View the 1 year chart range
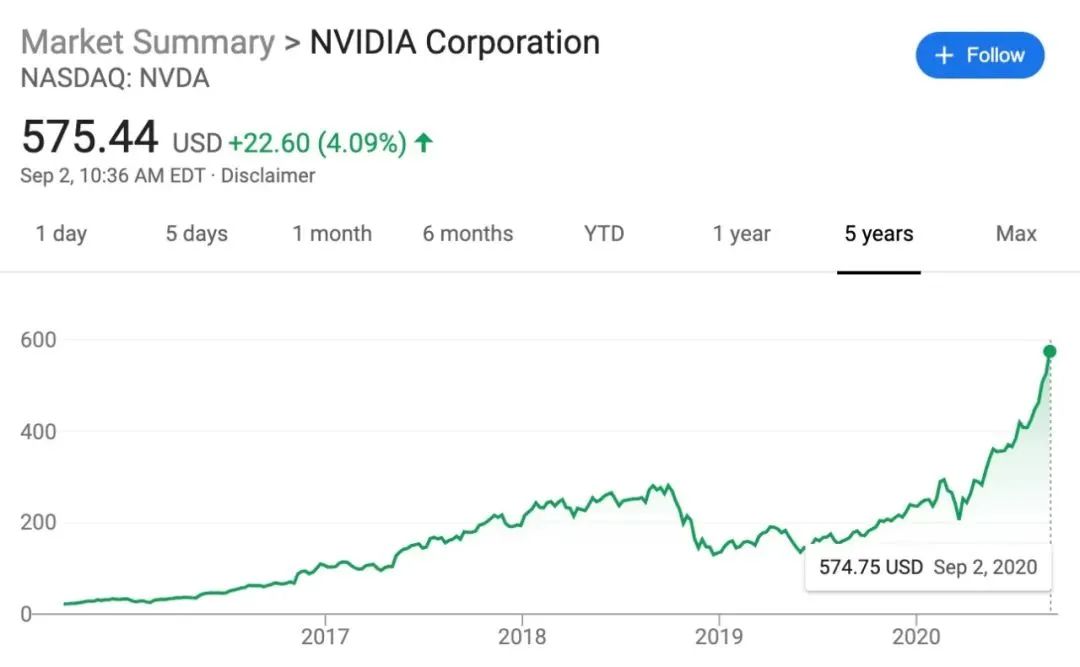 (x=741, y=234)
